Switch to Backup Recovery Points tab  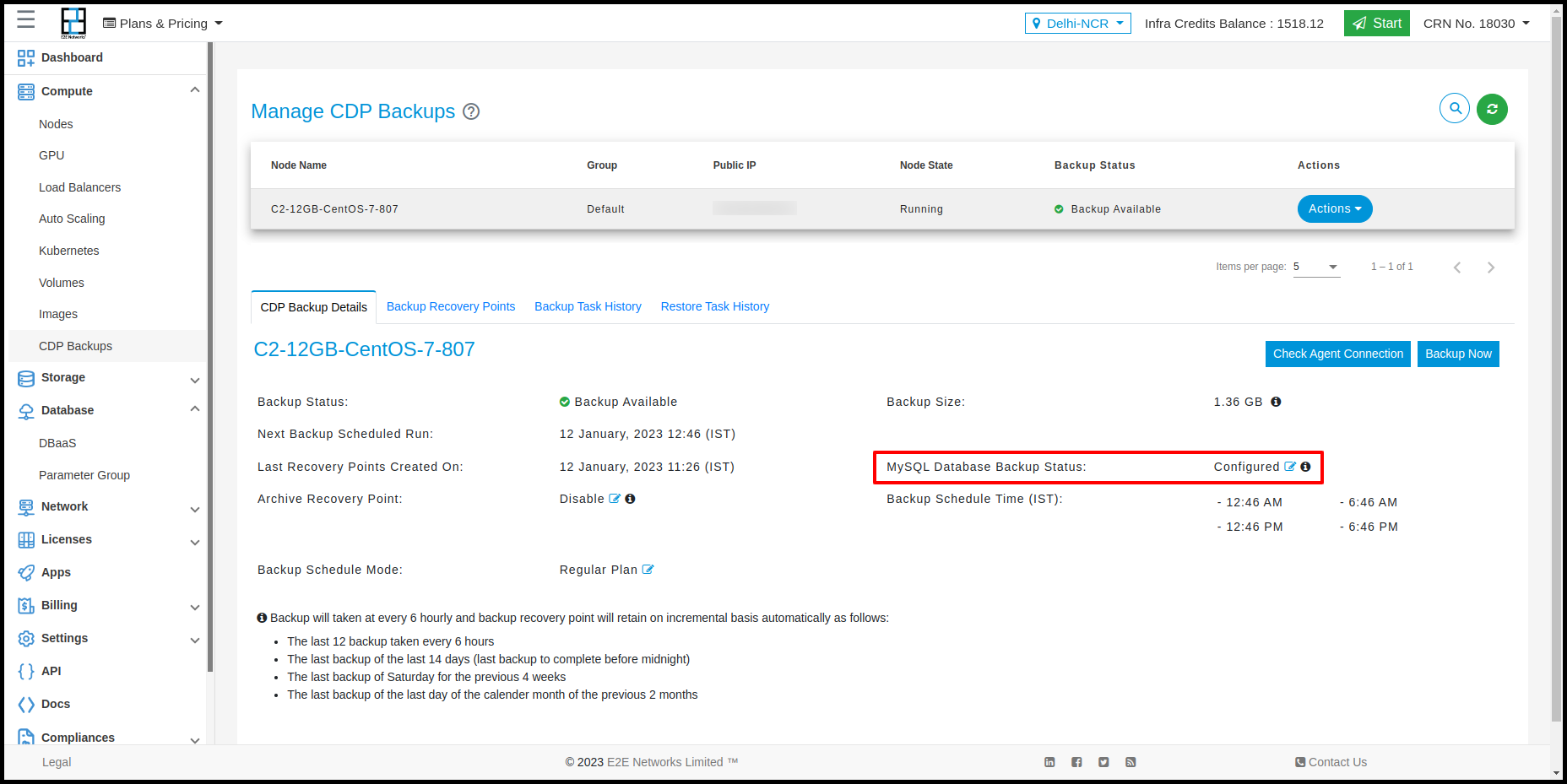pos(451,306)
